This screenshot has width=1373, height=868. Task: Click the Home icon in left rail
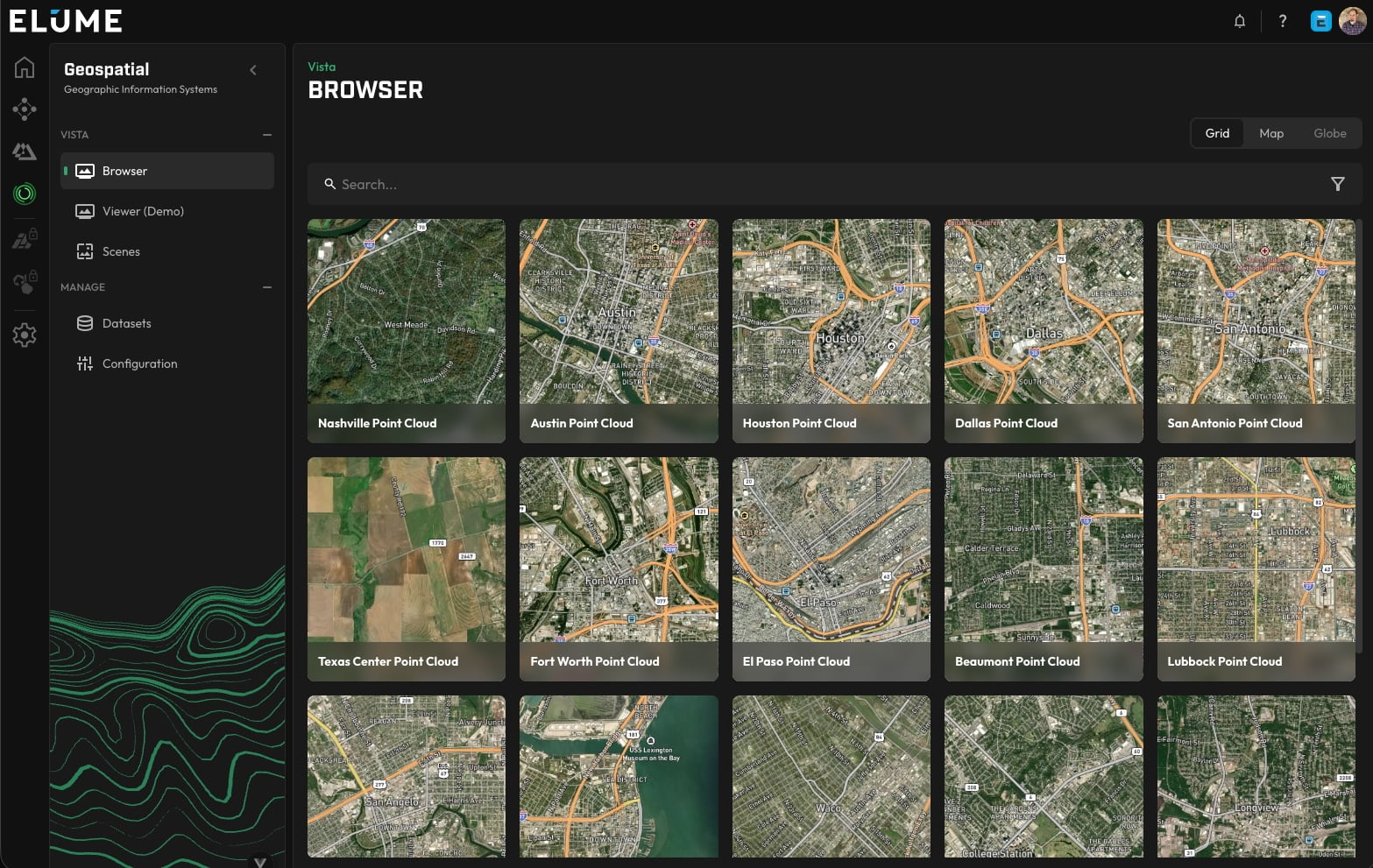(25, 67)
